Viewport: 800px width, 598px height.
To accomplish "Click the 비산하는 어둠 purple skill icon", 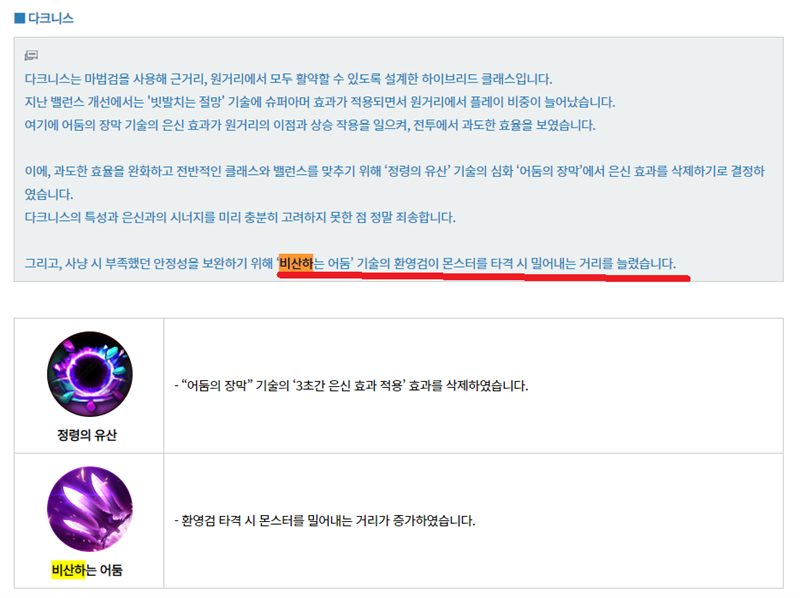I will pyautogui.click(x=90, y=509).
